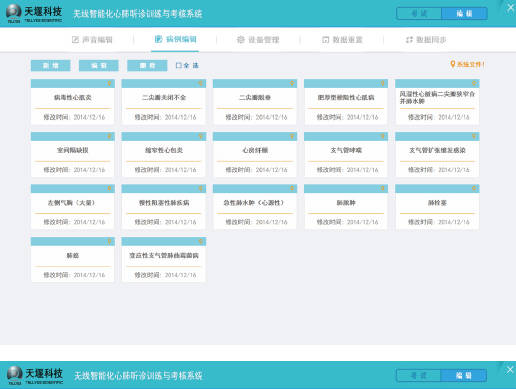The width and height of the screenshot is (516, 389).
Task: Select the 慢性阻塞性肺疾病 case card
Action: click(164, 207)
